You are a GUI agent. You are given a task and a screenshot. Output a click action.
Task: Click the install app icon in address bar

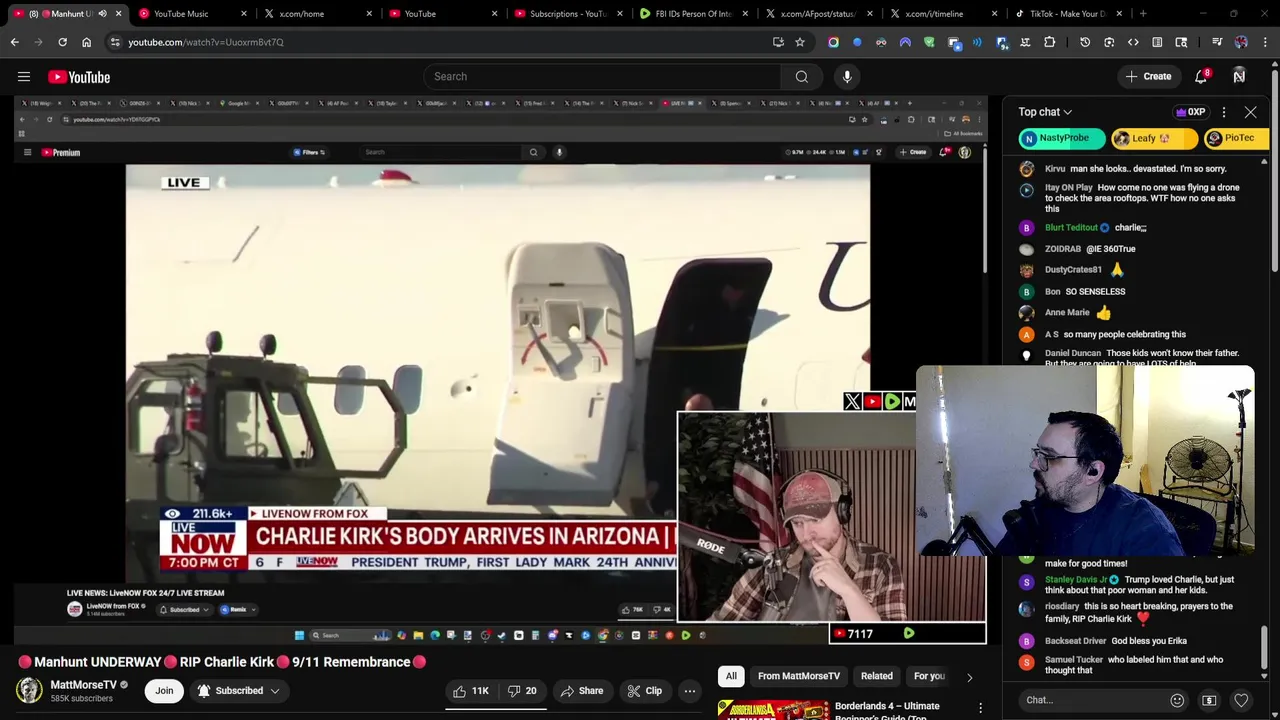(778, 42)
